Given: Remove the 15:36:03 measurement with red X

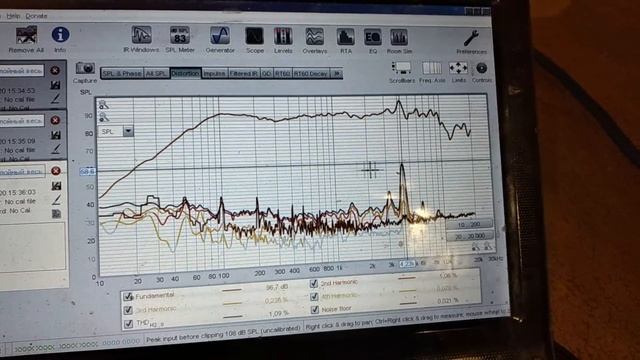Looking at the screenshot, I should coord(56,171).
